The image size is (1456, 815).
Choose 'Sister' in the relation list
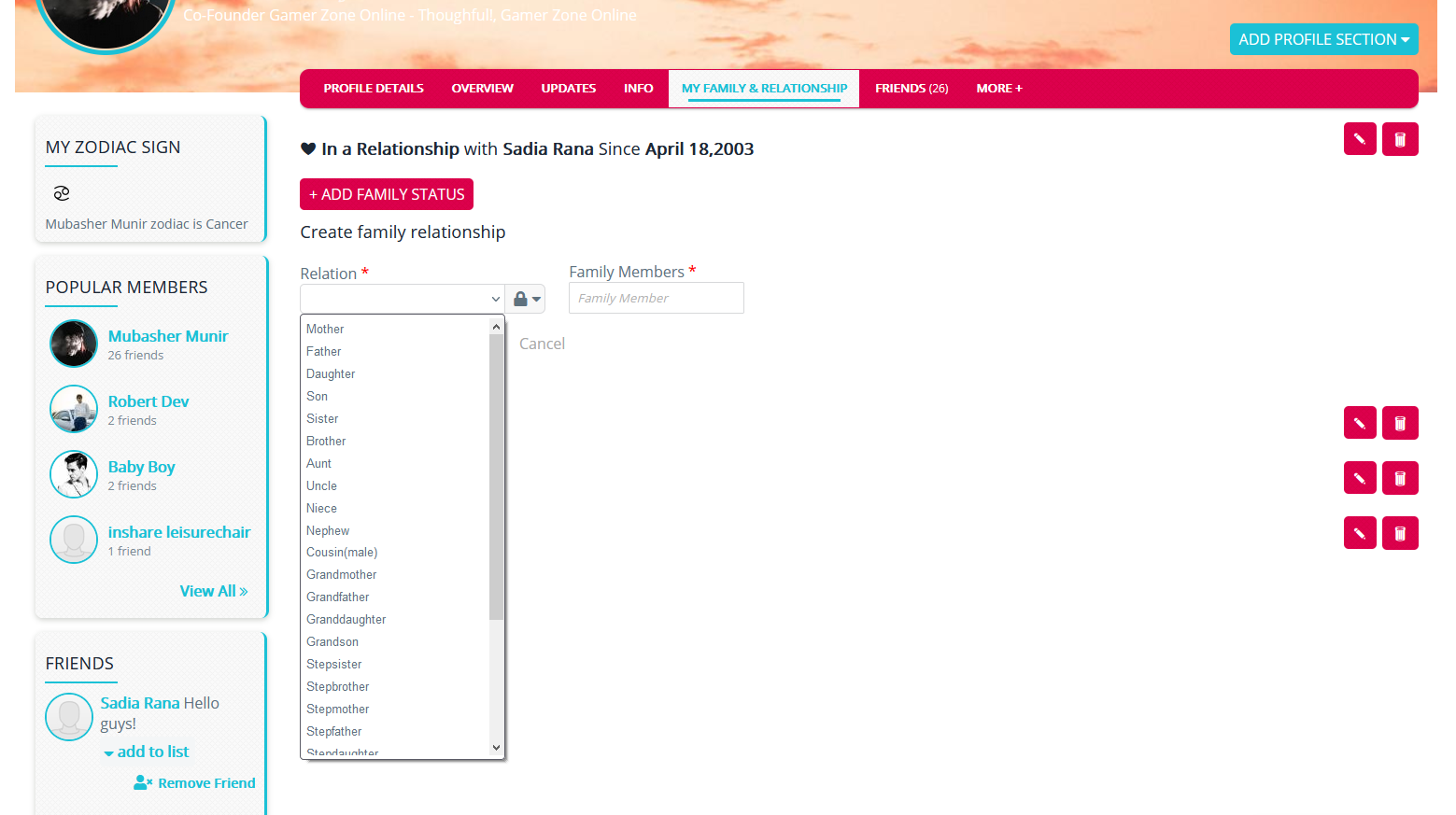point(322,419)
